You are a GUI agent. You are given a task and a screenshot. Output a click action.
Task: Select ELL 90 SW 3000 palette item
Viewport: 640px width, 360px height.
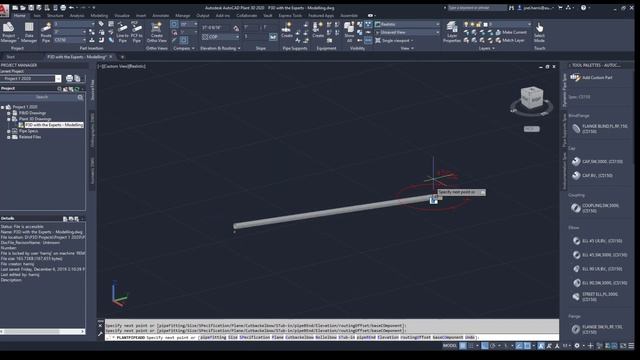point(599,283)
